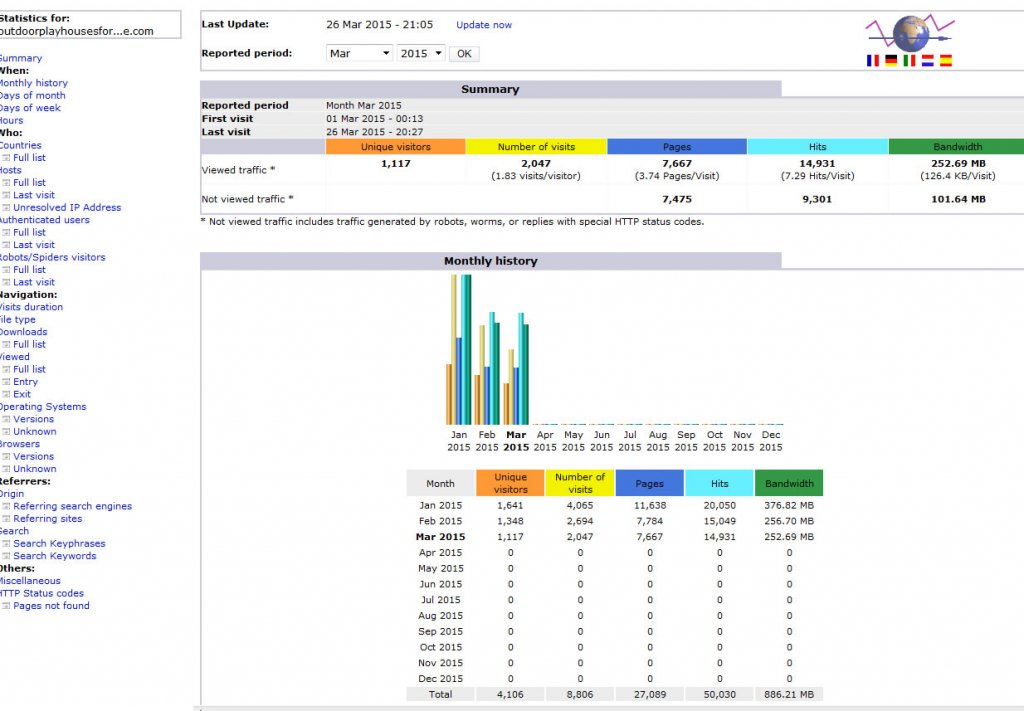This screenshot has width=1024, height=711.
Task: Open the Hosts report link
Action: [x=10, y=170]
